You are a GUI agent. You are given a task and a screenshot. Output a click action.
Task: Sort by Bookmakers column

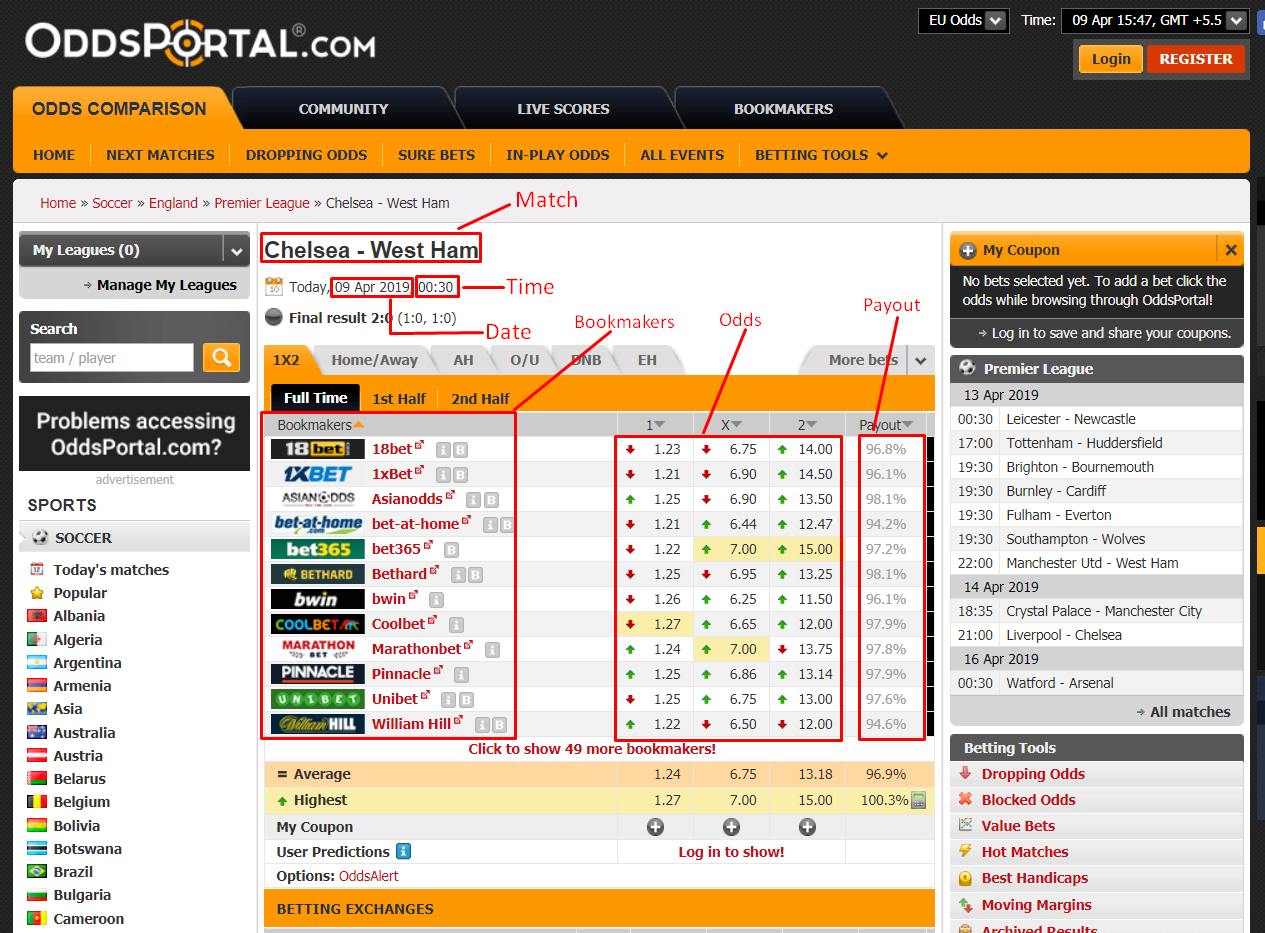(x=321, y=425)
